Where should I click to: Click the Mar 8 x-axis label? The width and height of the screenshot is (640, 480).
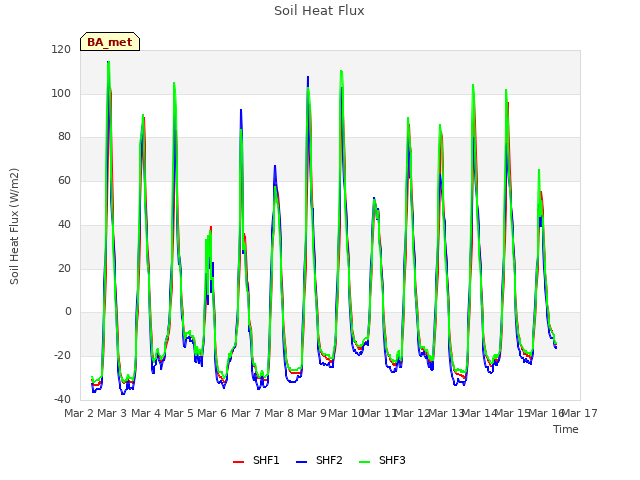click(x=279, y=413)
